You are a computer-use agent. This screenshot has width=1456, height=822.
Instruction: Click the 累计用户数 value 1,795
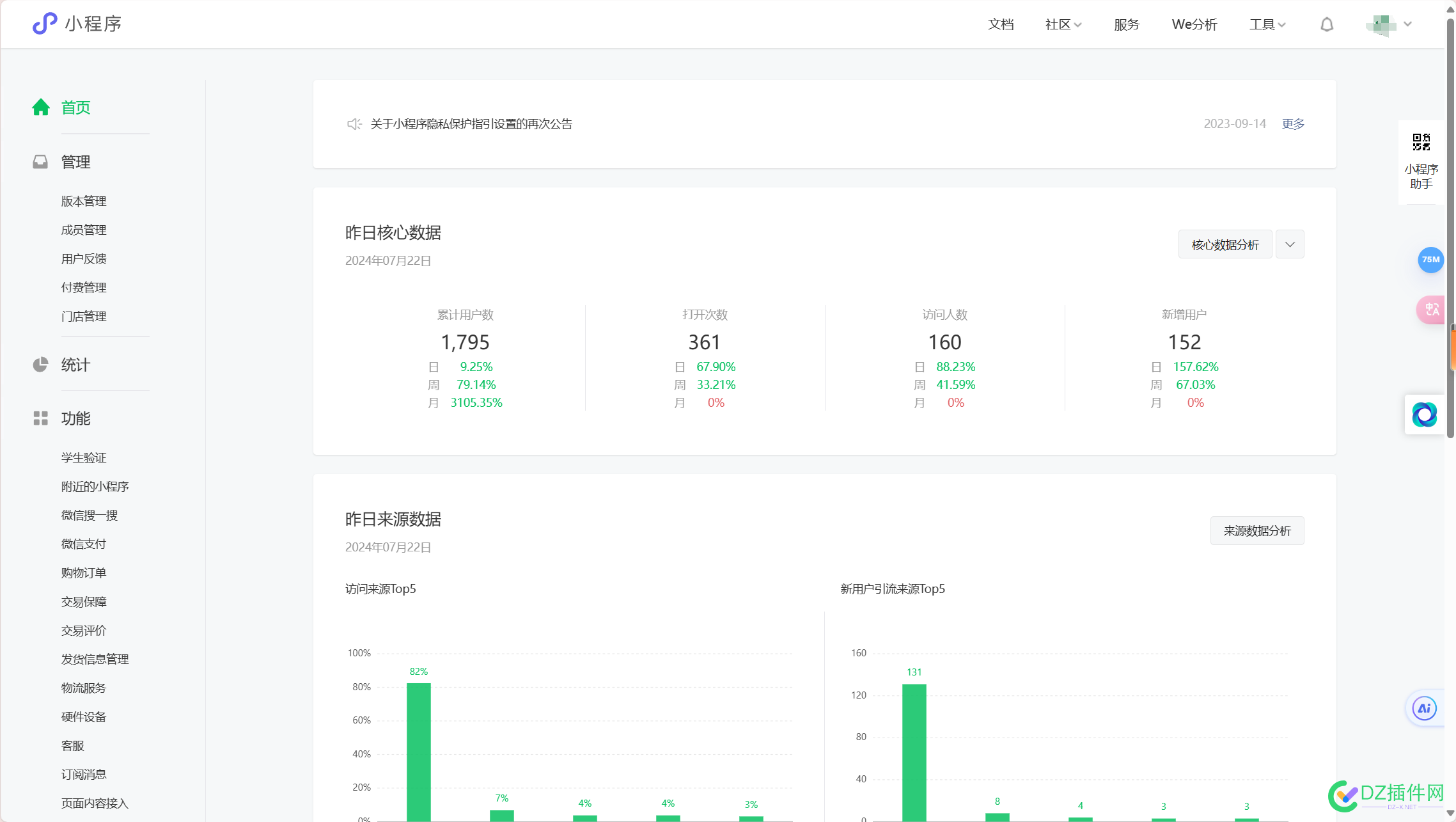465,342
